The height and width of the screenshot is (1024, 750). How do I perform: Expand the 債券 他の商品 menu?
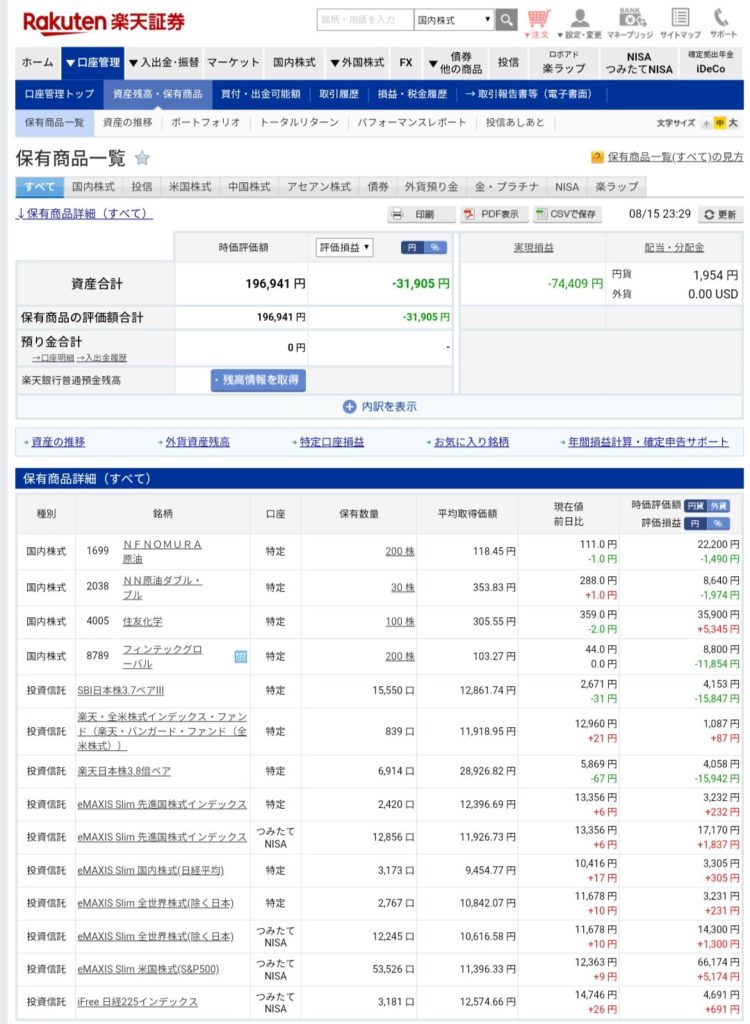(455, 63)
